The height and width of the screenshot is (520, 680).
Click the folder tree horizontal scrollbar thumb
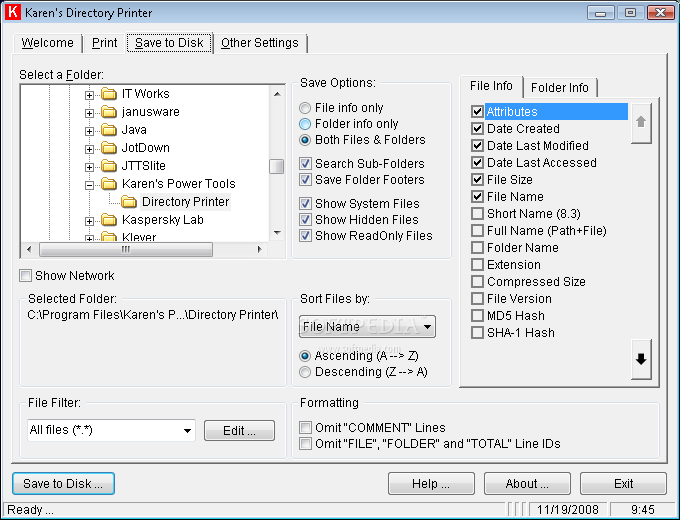tap(126, 249)
